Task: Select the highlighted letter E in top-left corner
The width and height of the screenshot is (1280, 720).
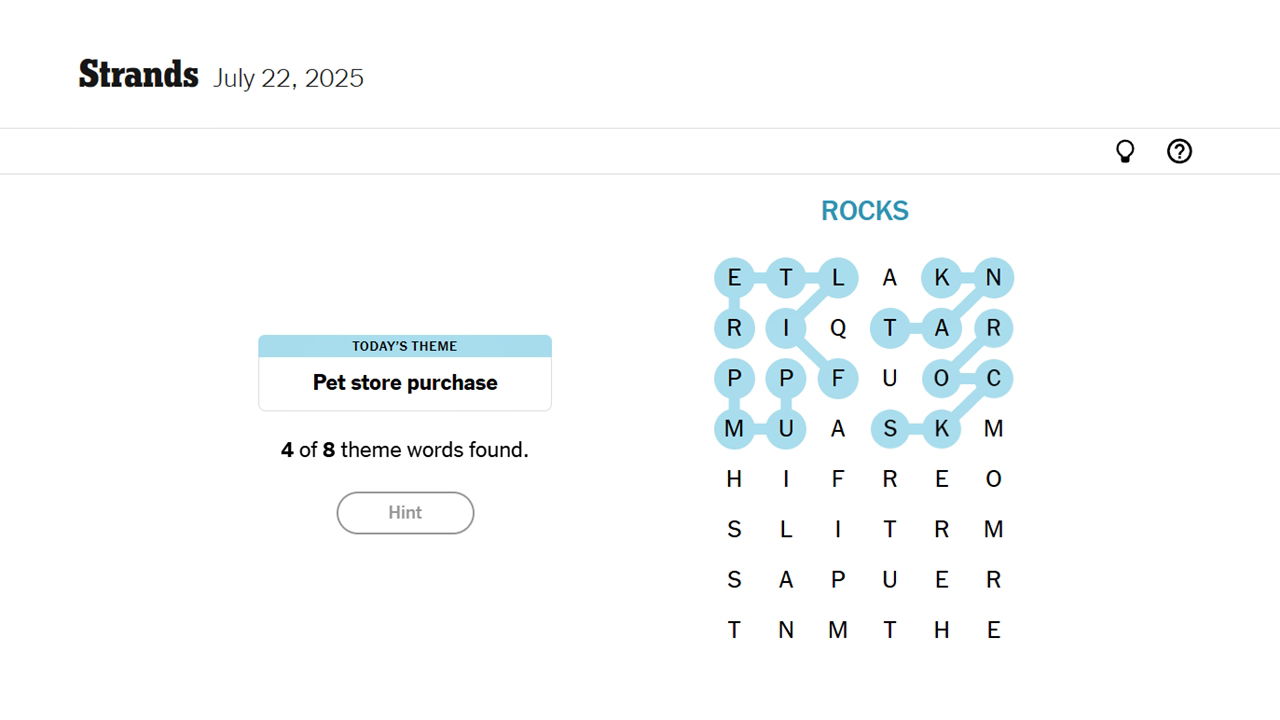Action: pos(734,278)
